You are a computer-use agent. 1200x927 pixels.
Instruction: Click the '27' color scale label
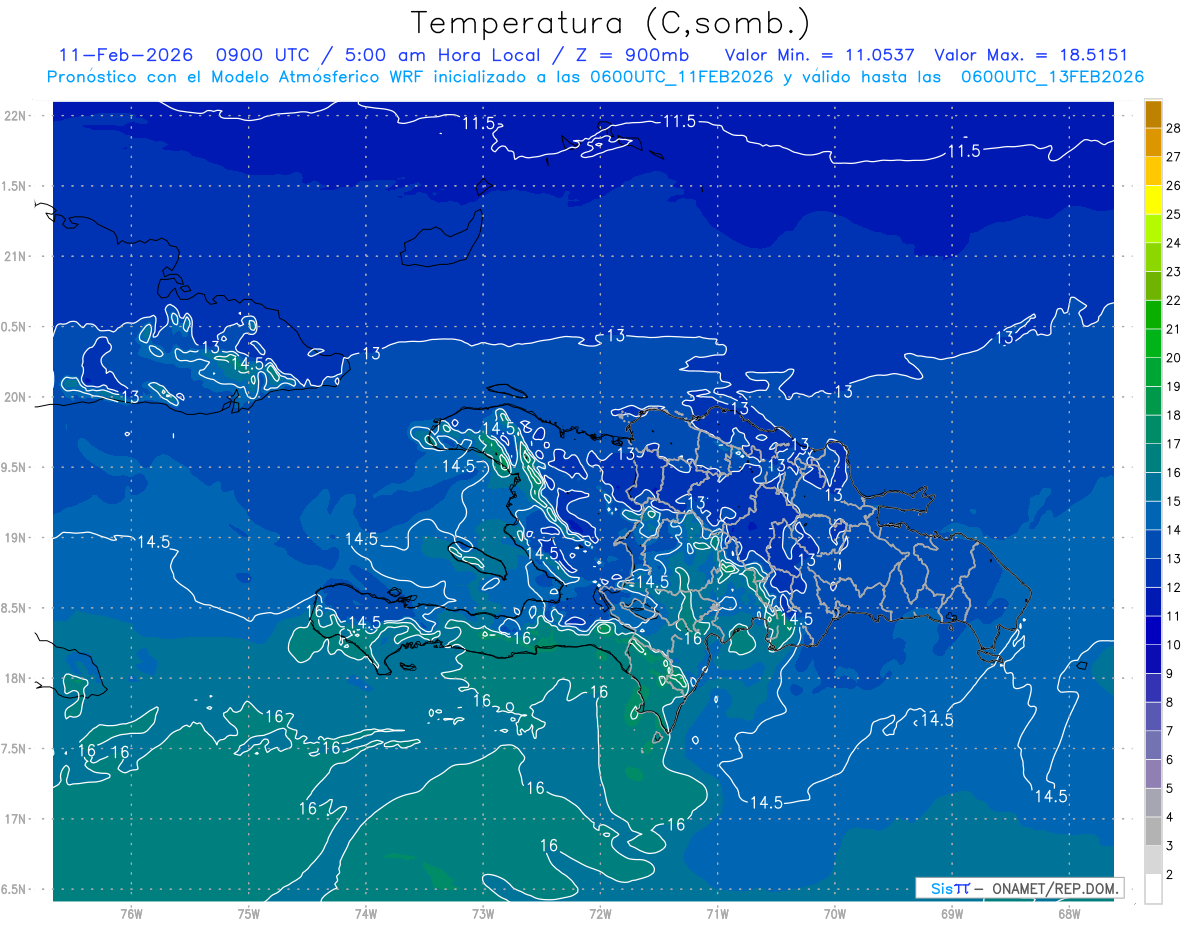pyautogui.click(x=1174, y=157)
